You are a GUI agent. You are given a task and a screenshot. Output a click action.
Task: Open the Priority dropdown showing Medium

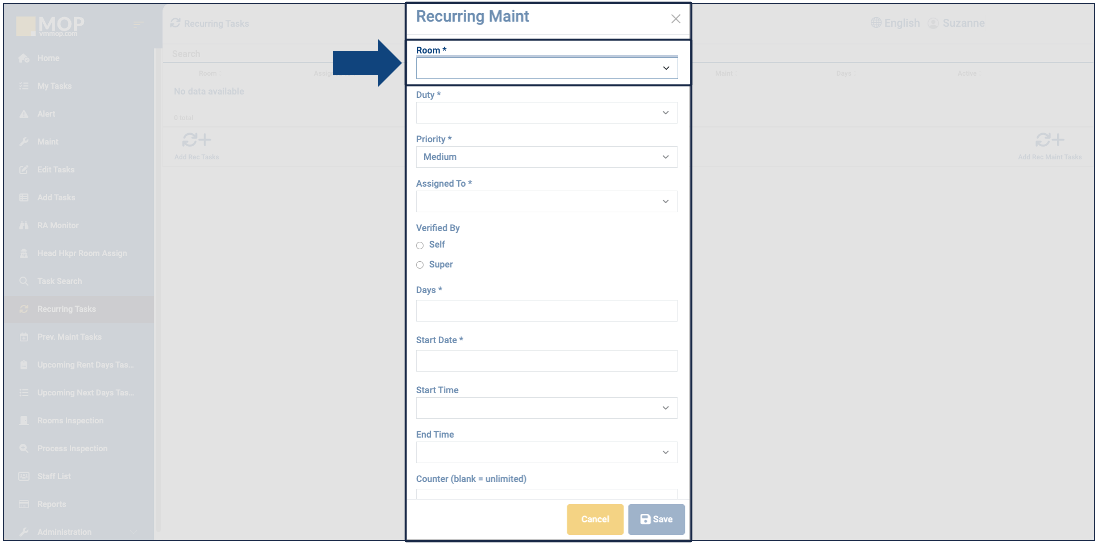546,157
